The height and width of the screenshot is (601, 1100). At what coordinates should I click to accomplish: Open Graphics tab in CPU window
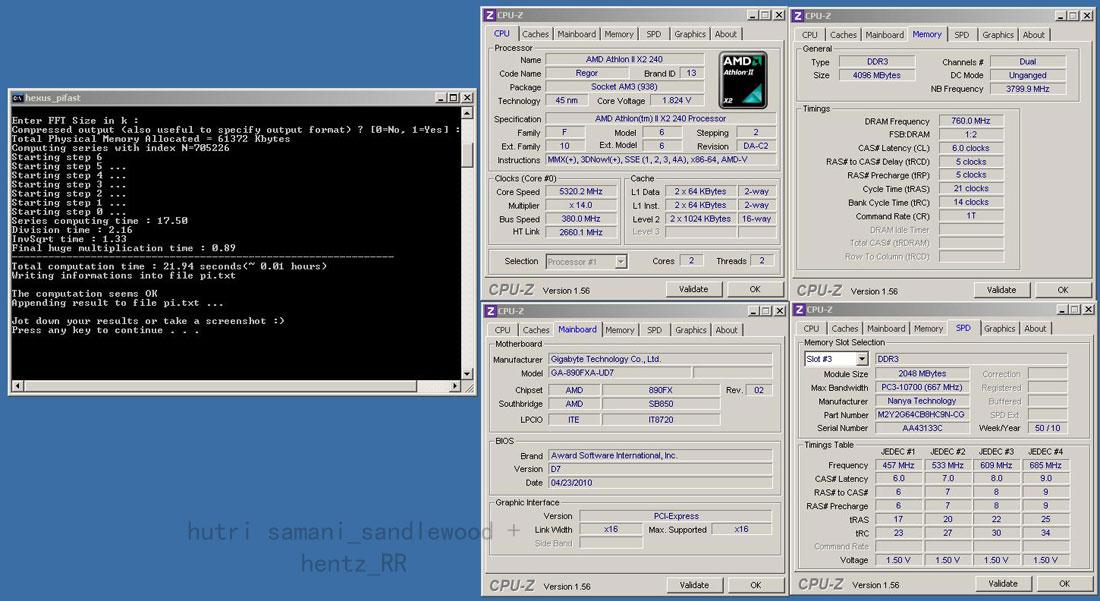click(690, 34)
